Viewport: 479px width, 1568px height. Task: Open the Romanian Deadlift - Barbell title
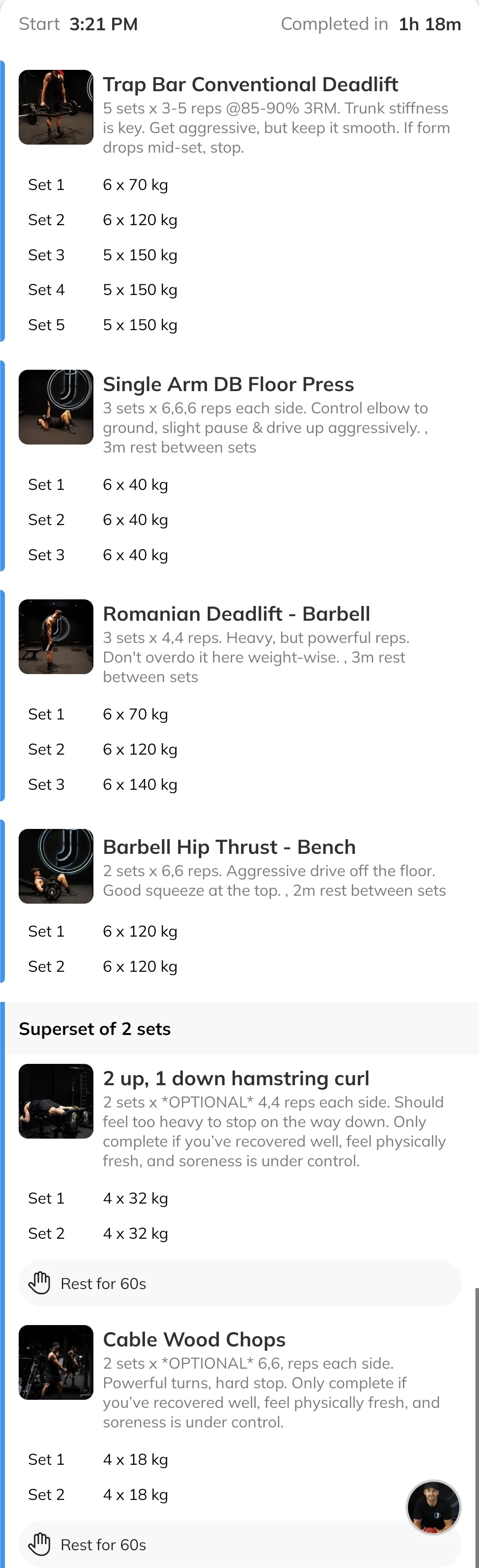tap(236, 614)
